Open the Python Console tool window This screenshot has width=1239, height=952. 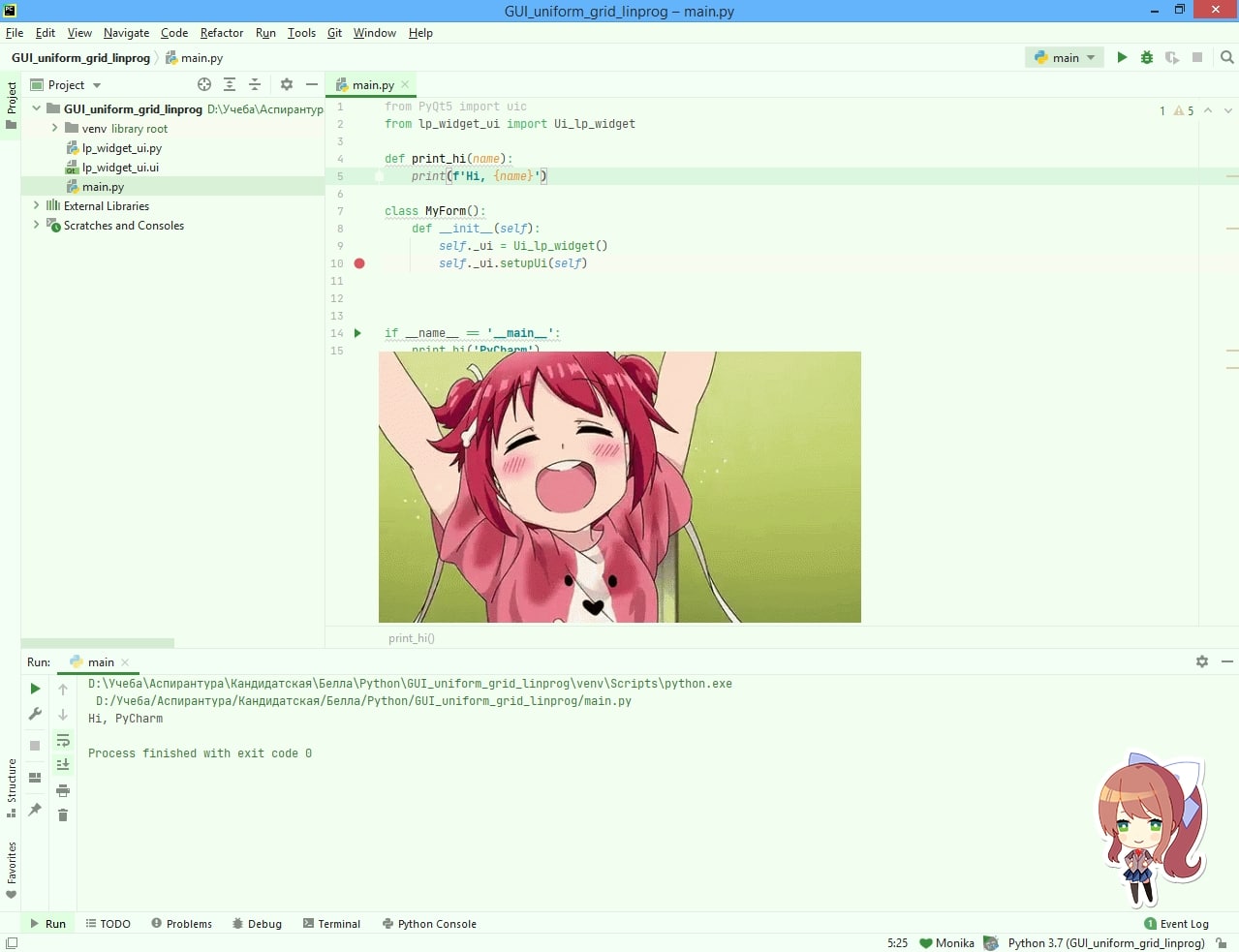[x=429, y=924]
